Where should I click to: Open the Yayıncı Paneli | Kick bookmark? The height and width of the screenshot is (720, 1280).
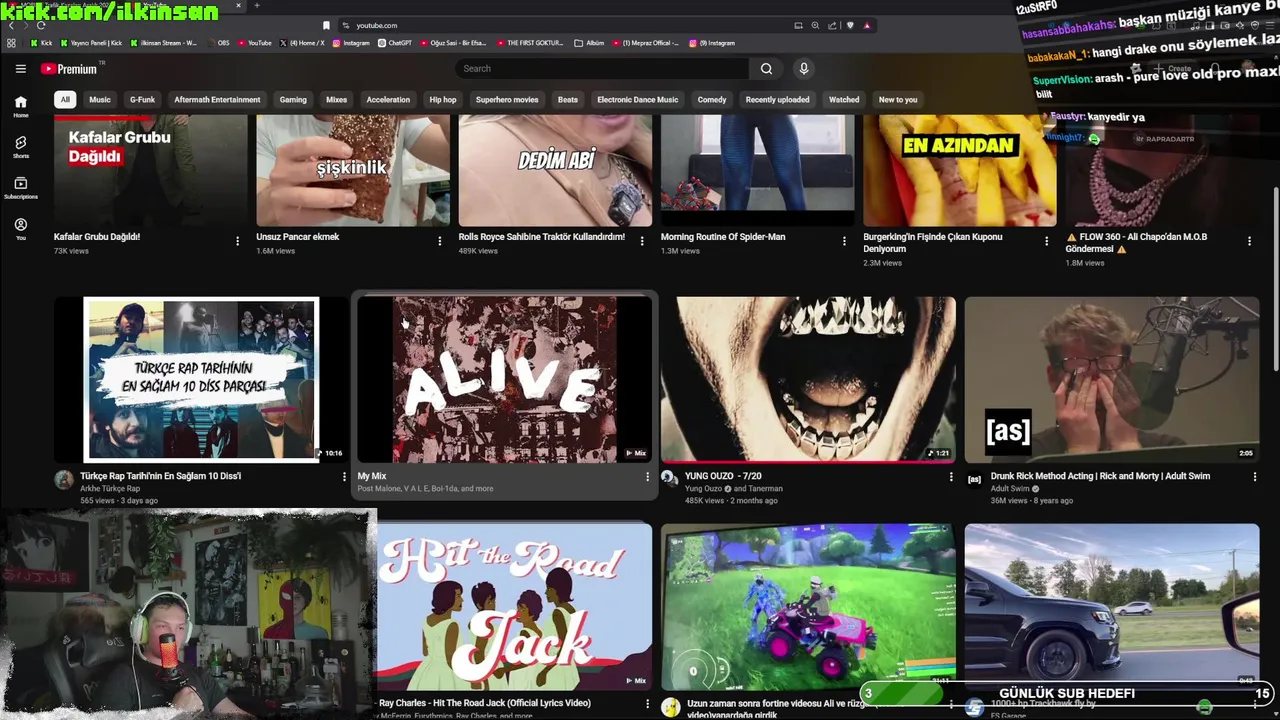(x=92, y=43)
